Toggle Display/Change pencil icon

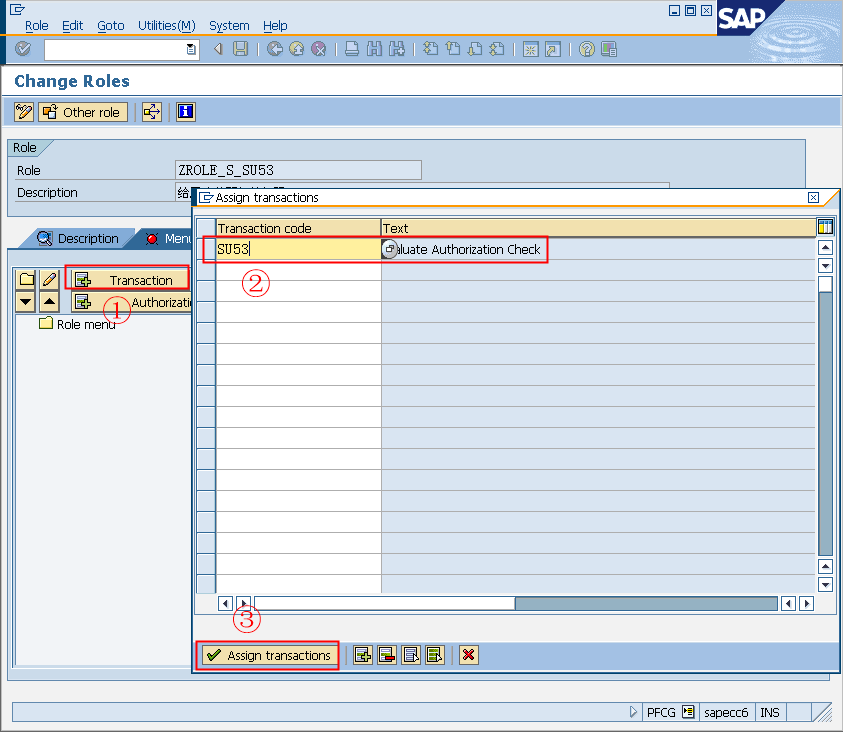pos(24,112)
